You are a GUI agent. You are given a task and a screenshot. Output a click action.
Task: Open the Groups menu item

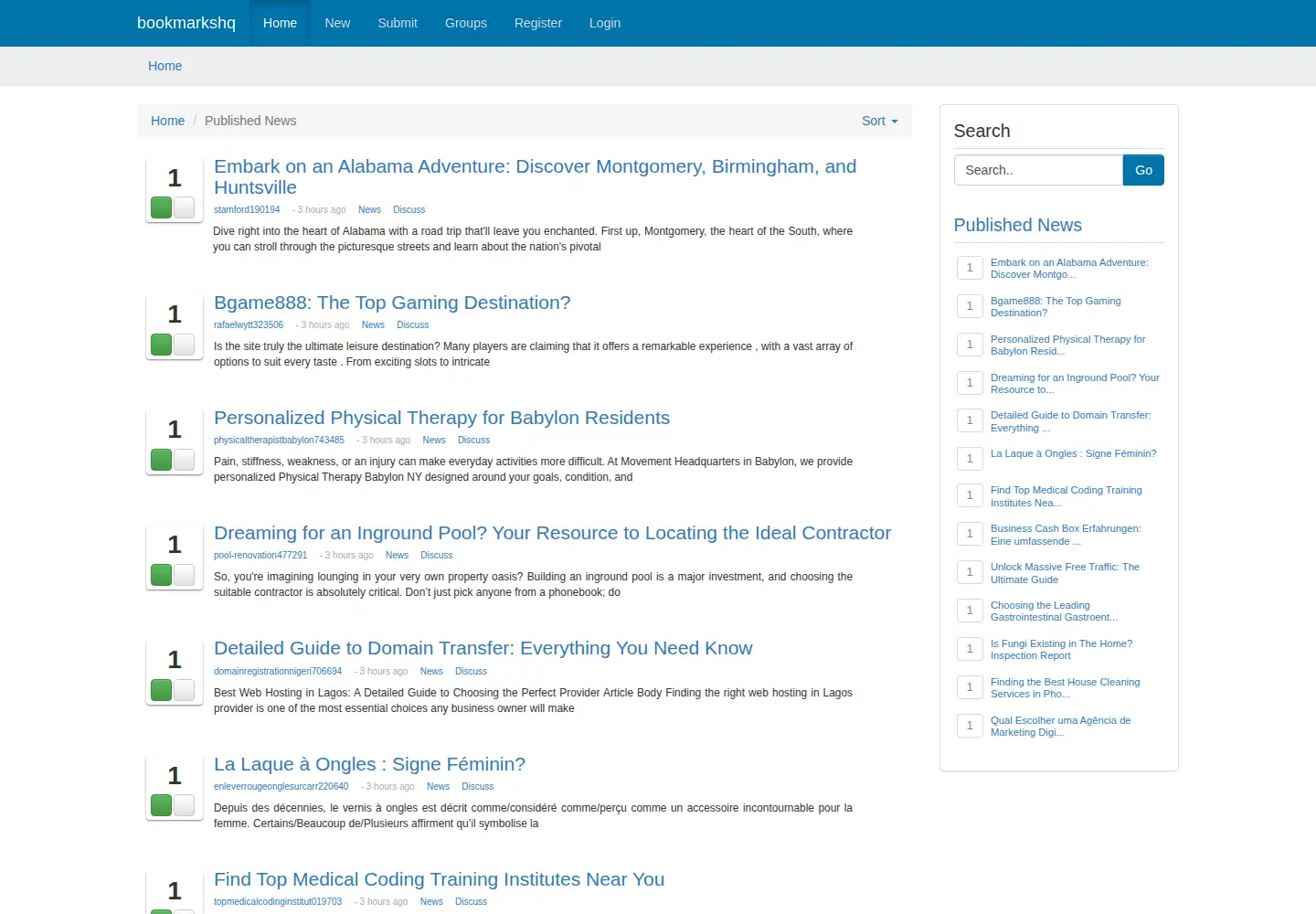pos(466,23)
